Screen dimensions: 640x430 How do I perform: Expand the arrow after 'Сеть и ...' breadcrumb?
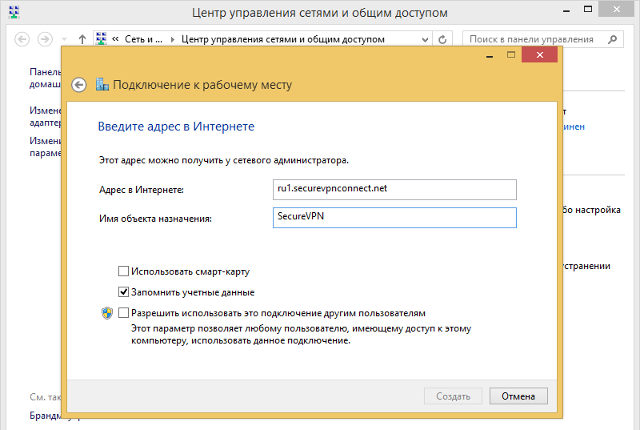(172, 40)
